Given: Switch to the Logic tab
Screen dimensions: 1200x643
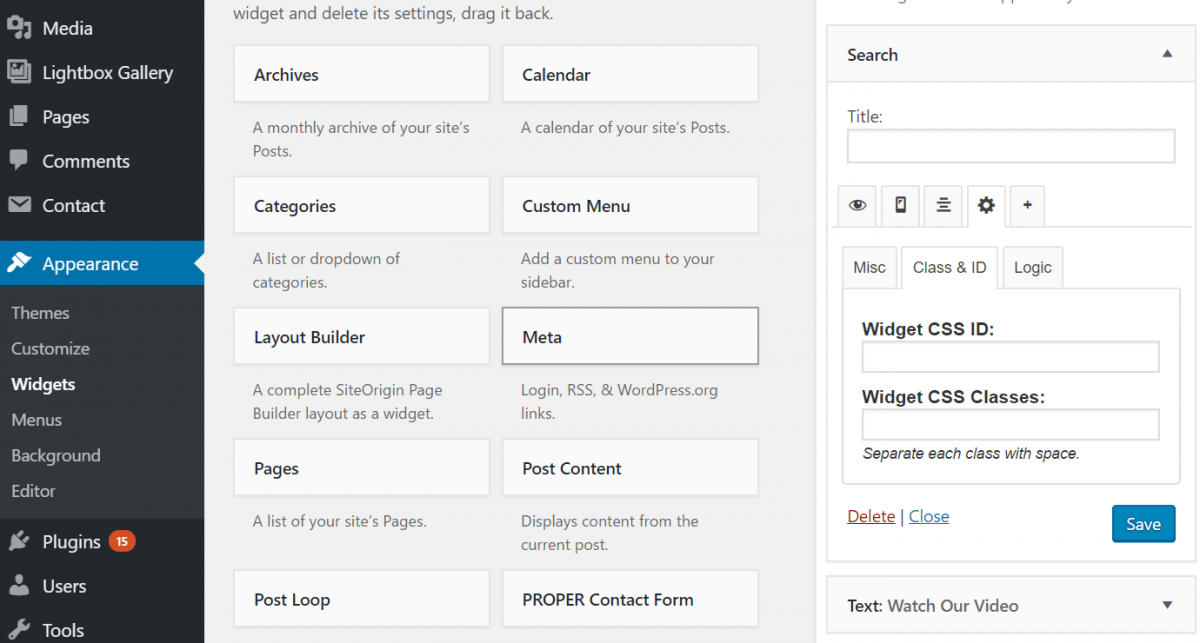Looking at the screenshot, I should tap(1032, 267).
